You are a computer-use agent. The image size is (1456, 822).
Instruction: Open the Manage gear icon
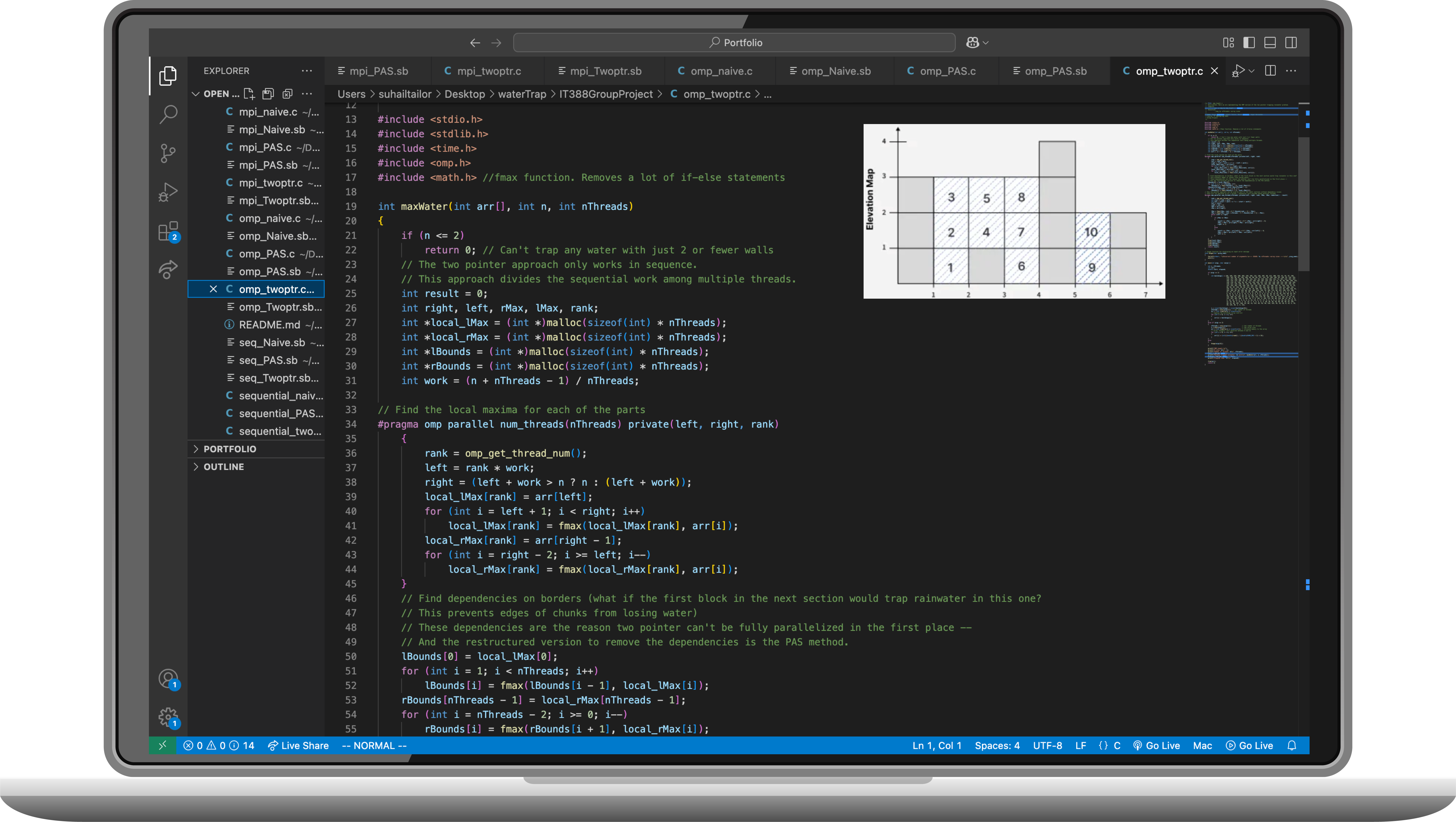coord(168,717)
